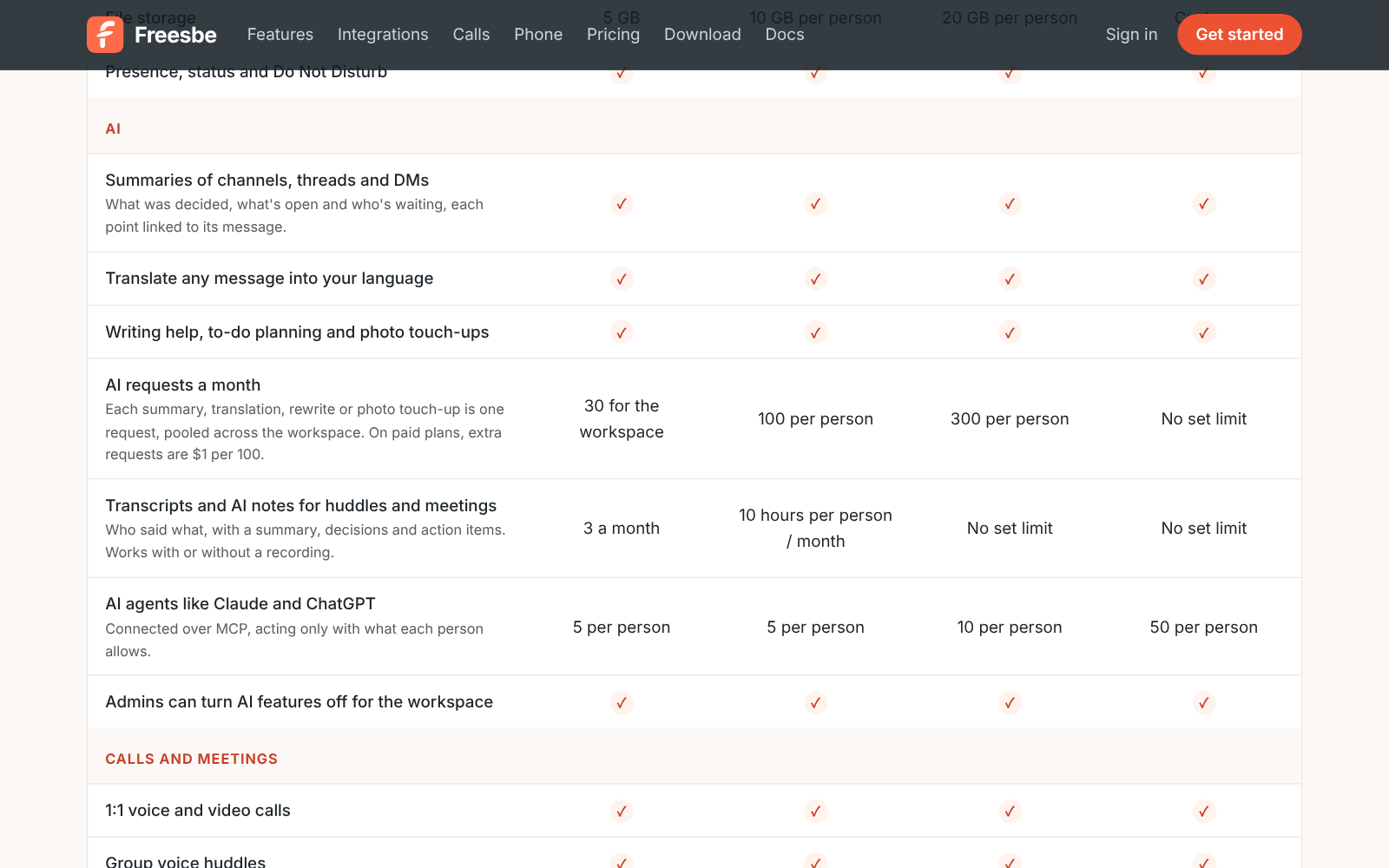1389x868 pixels.
Task: Click last-column checkmark for Summaries of channels row
Action: 1204,204
